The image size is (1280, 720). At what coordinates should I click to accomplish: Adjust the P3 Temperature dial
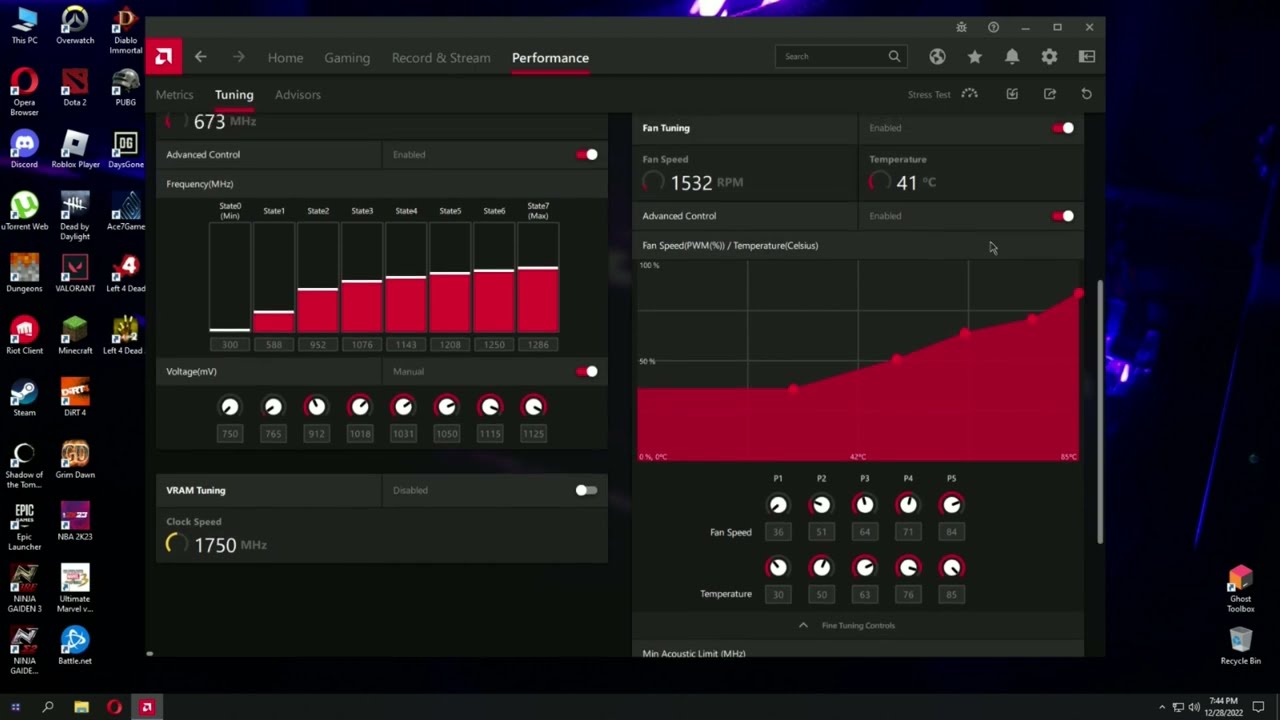tap(865, 568)
